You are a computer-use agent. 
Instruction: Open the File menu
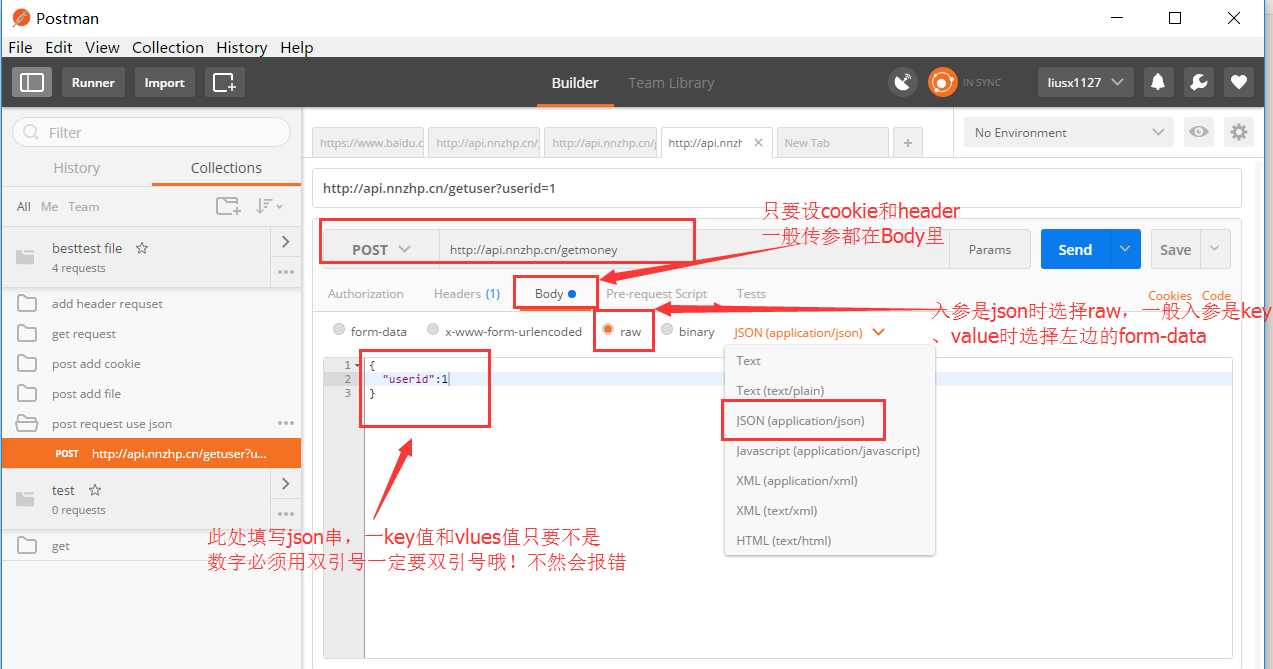pyautogui.click(x=20, y=47)
